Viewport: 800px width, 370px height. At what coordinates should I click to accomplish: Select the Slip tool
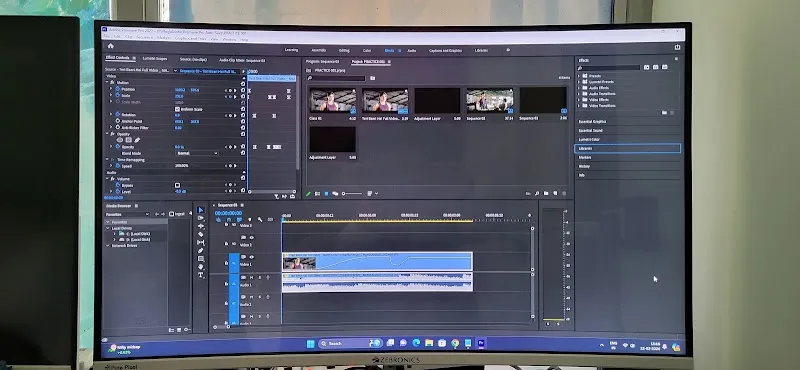click(201, 242)
